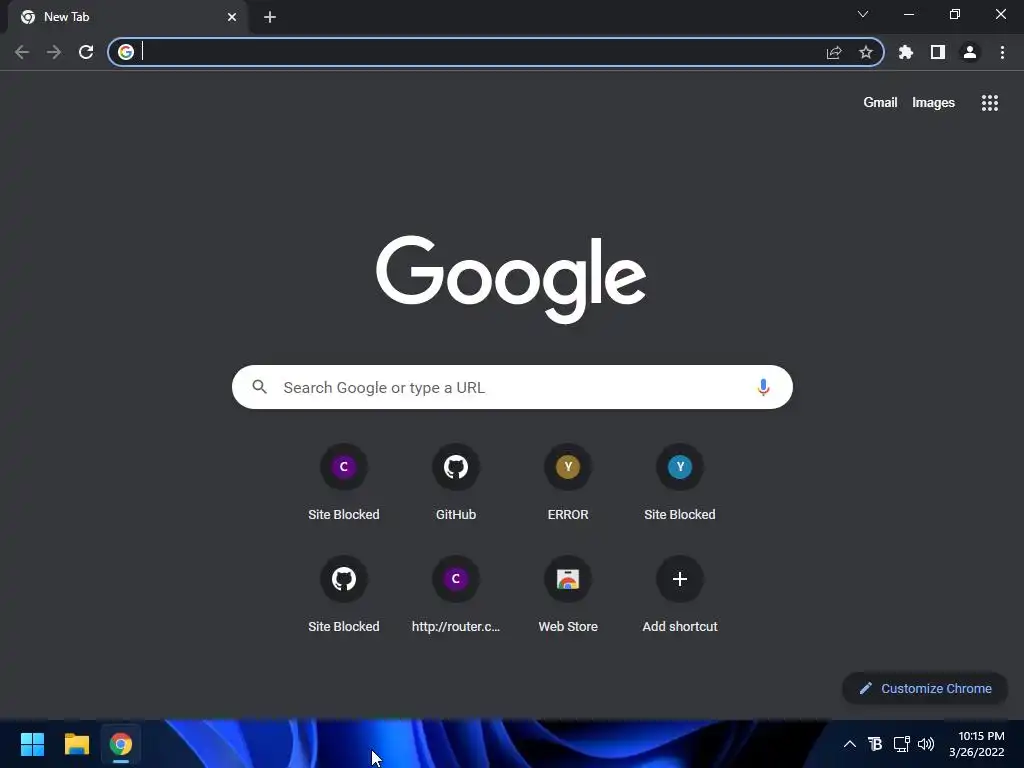Open a new tab with plus button

270,17
